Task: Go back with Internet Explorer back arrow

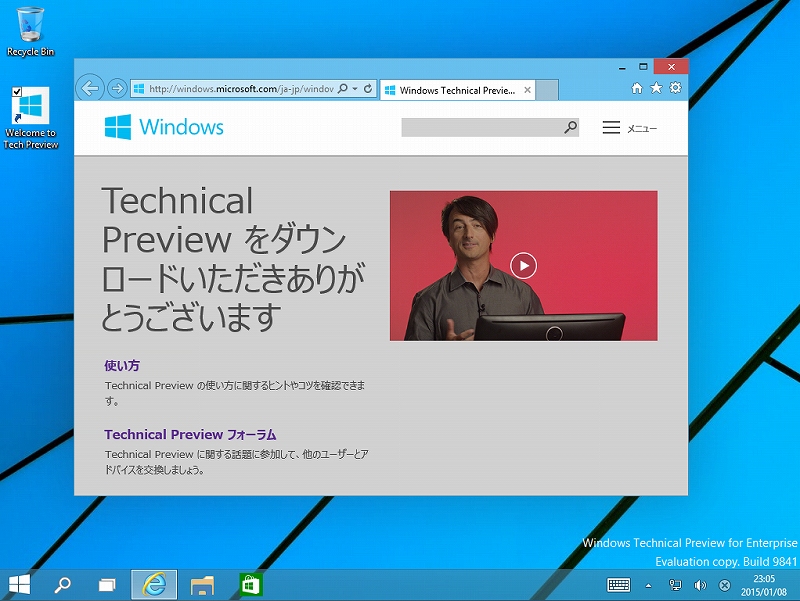Action: [90, 88]
